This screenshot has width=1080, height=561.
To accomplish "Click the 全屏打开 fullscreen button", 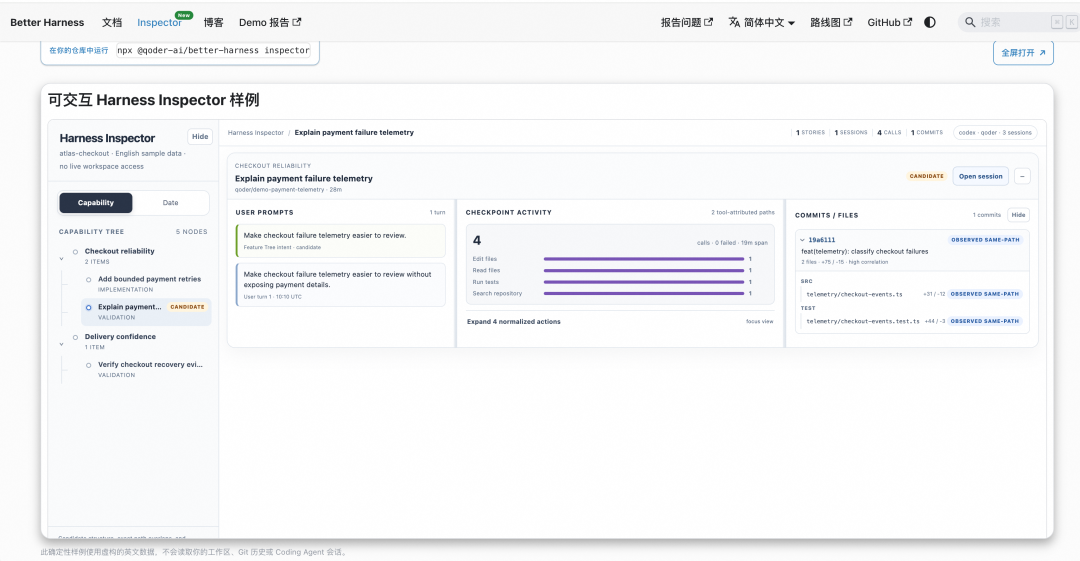I will click(x=1023, y=52).
